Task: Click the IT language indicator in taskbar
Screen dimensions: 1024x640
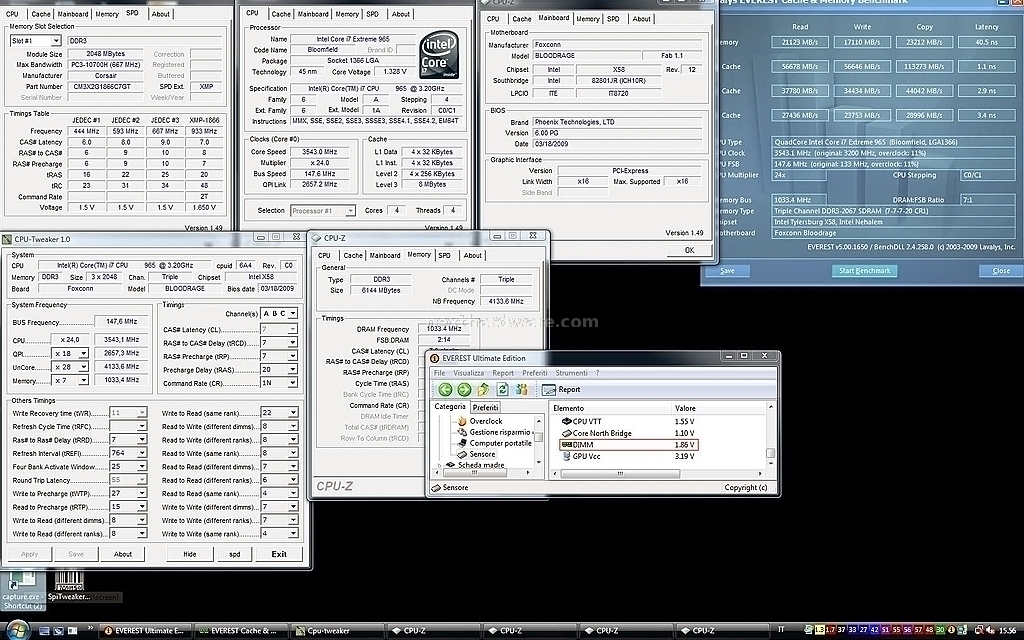Action: pos(781,630)
